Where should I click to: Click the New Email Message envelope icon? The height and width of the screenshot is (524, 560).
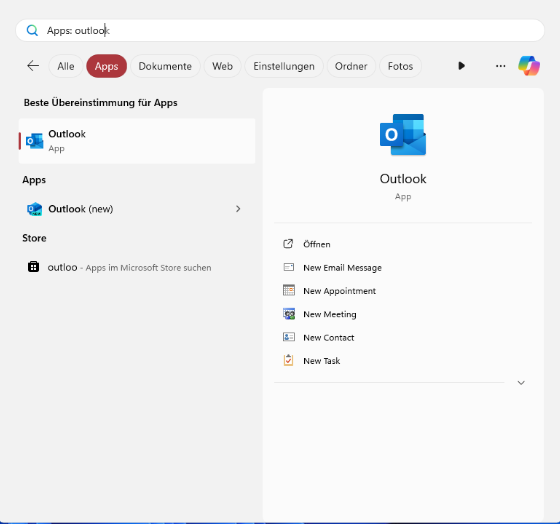tap(289, 267)
